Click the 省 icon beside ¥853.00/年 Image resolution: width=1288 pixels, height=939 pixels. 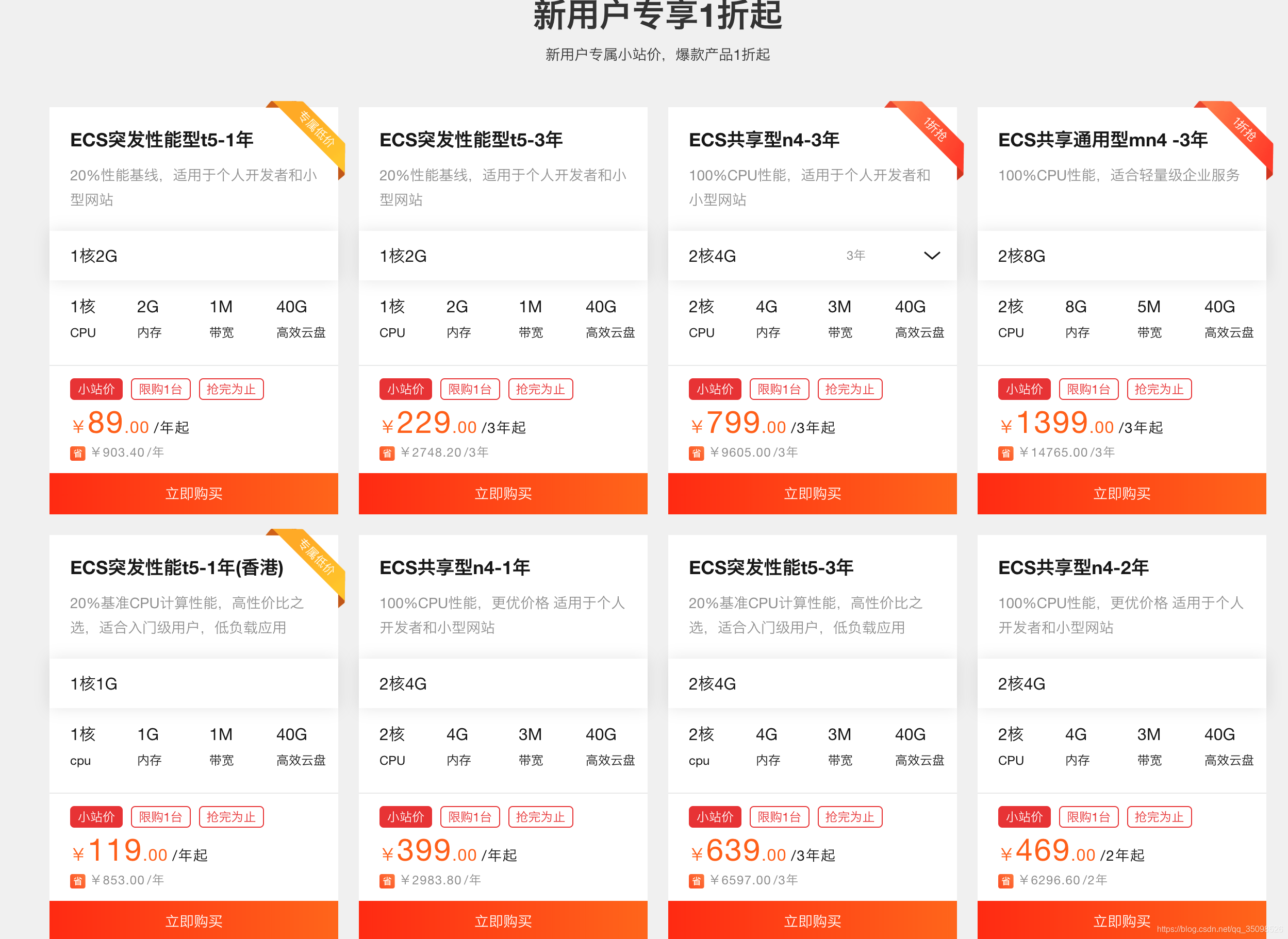(77, 880)
